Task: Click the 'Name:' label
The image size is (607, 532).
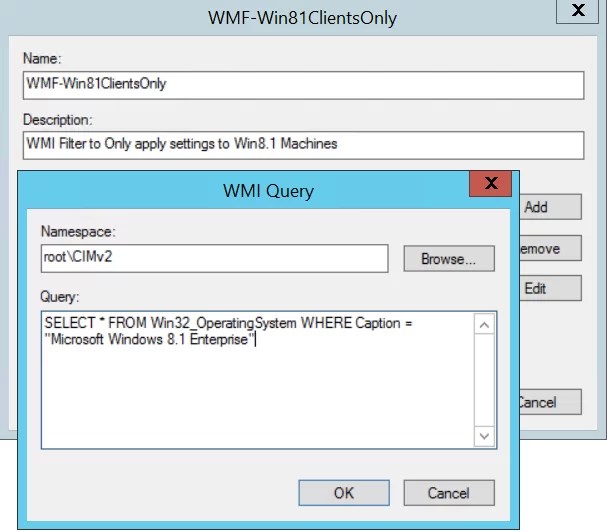Action: pyautogui.click(x=42, y=58)
